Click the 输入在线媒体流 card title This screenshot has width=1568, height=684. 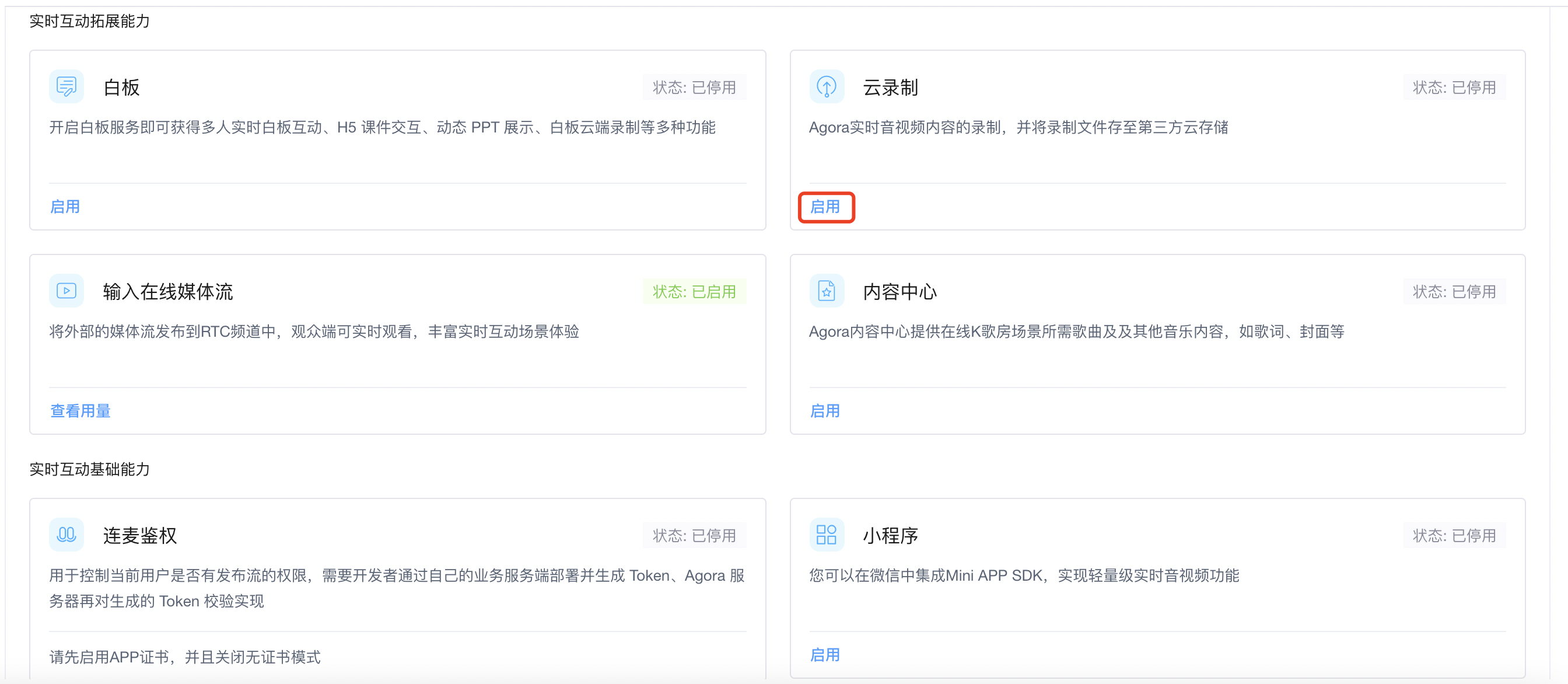click(168, 291)
